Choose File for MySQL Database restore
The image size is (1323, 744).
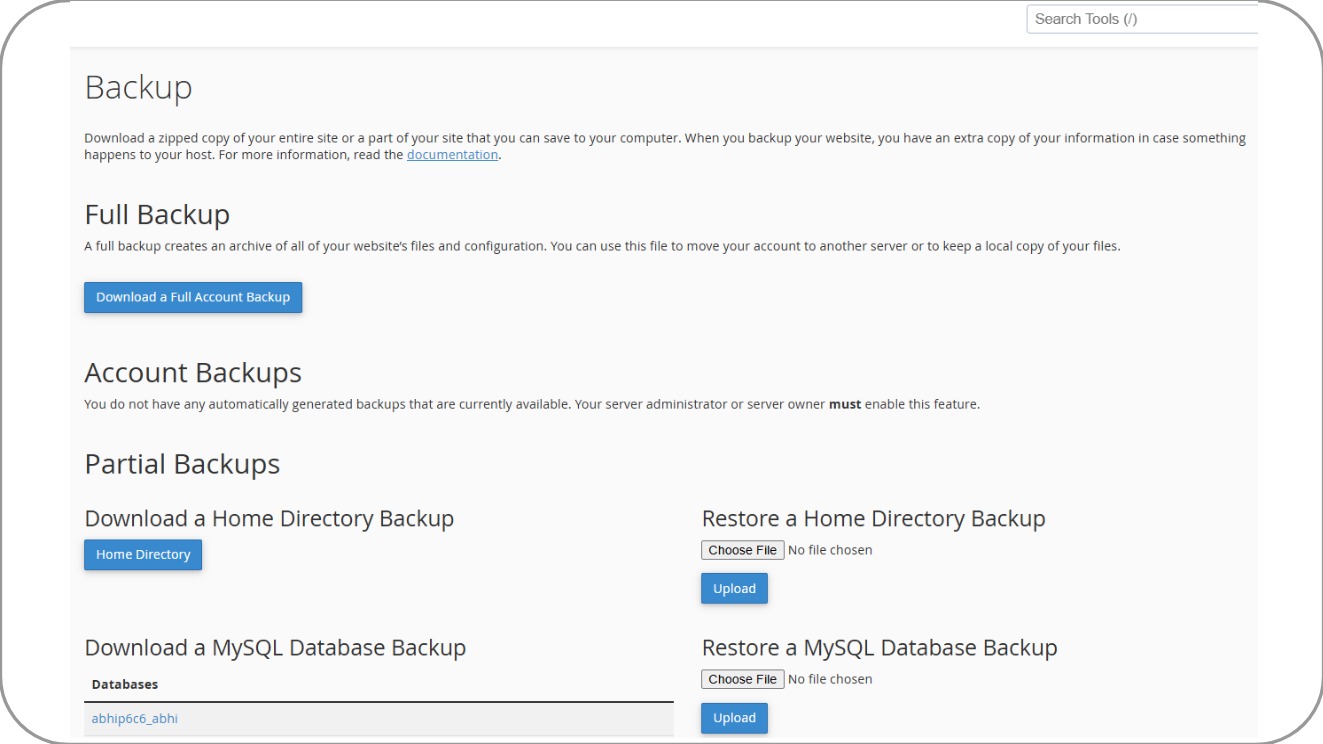[743, 679]
